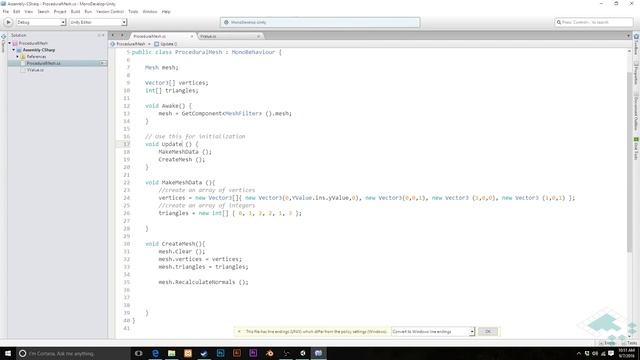Viewport: 640px width, 360px height.
Task: Close the ProceduralMesh.cs tab
Action: pyautogui.click(x=191, y=36)
